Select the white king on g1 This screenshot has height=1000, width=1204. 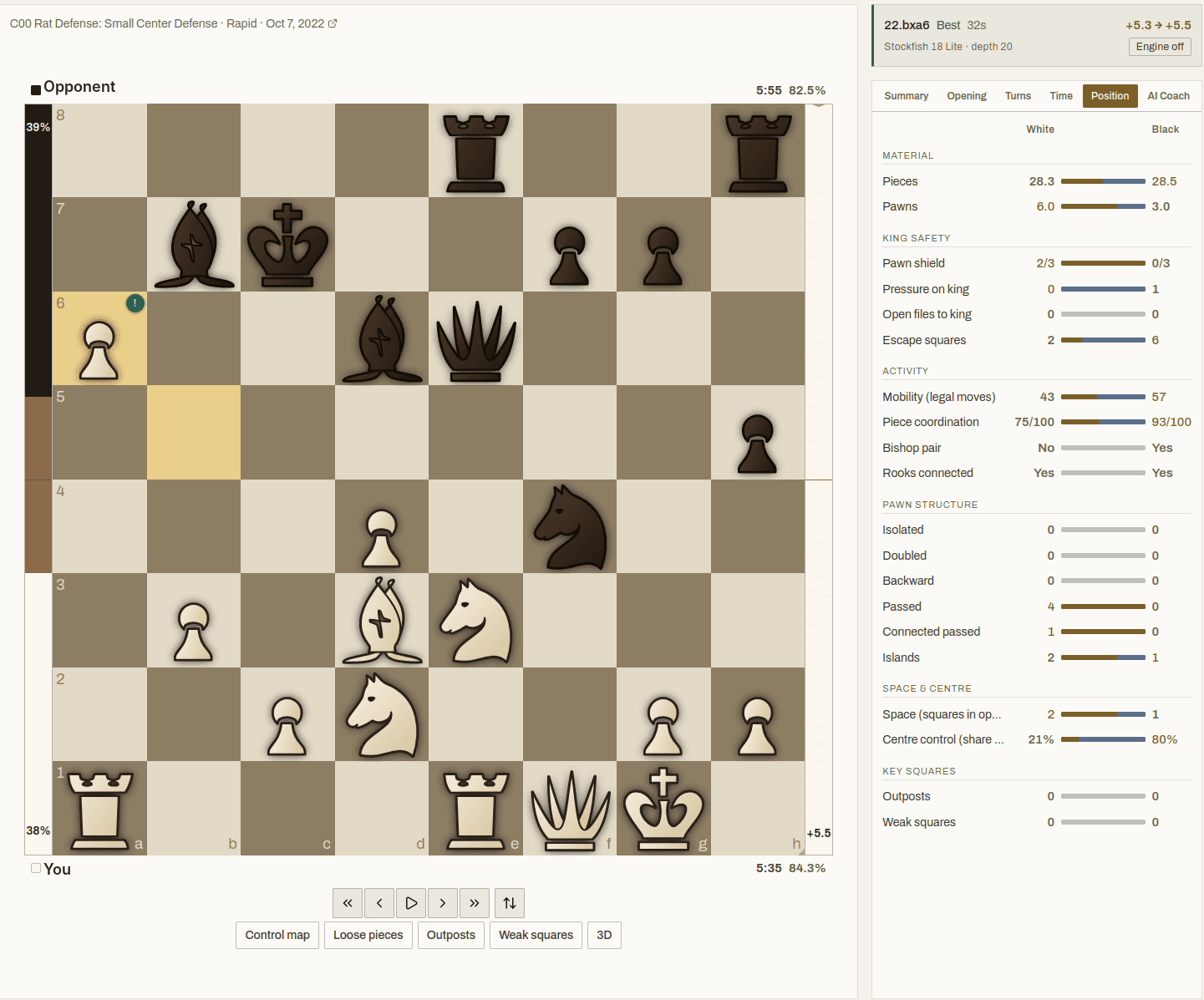[664, 809]
